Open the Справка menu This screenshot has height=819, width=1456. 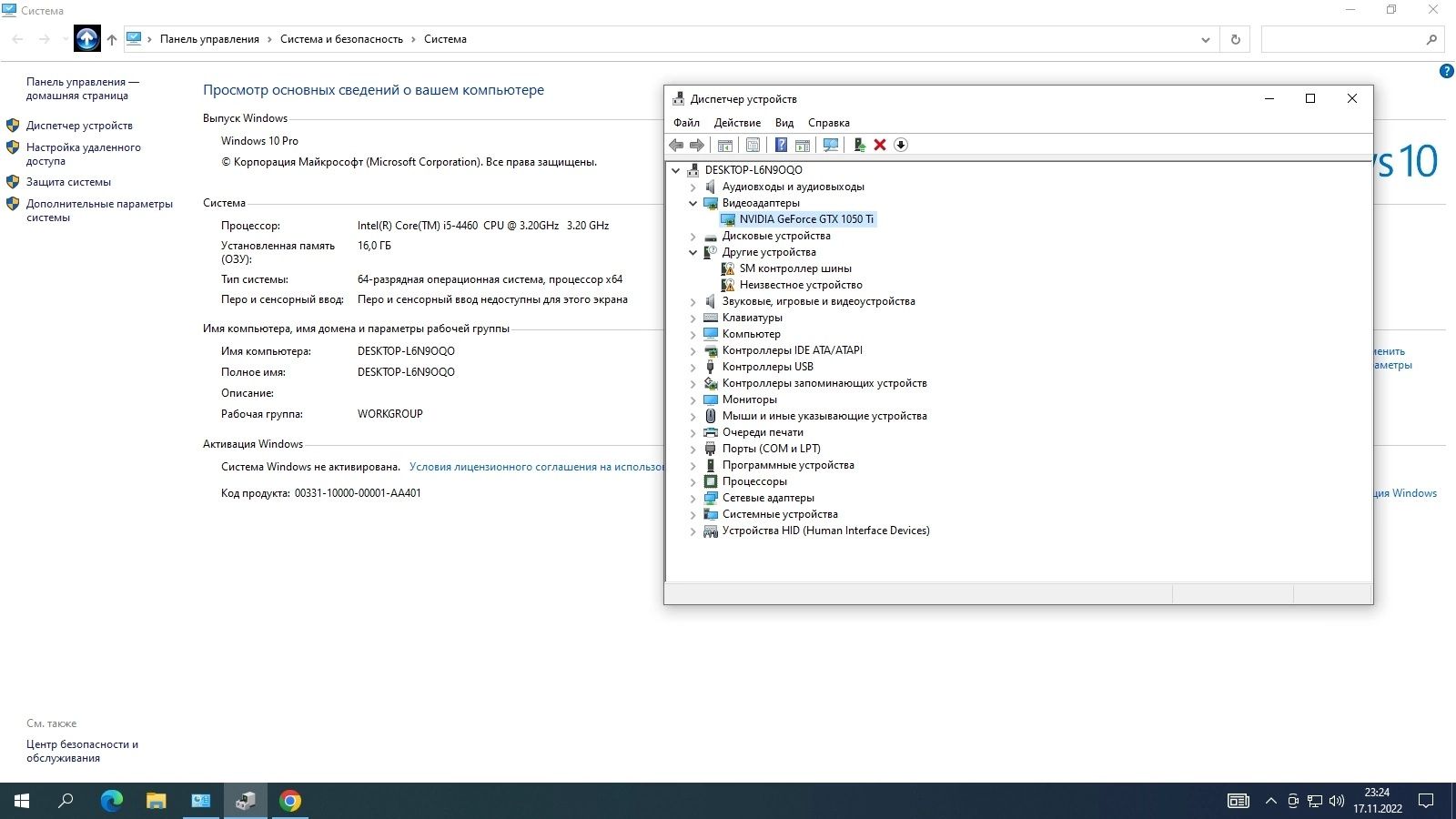(x=828, y=123)
